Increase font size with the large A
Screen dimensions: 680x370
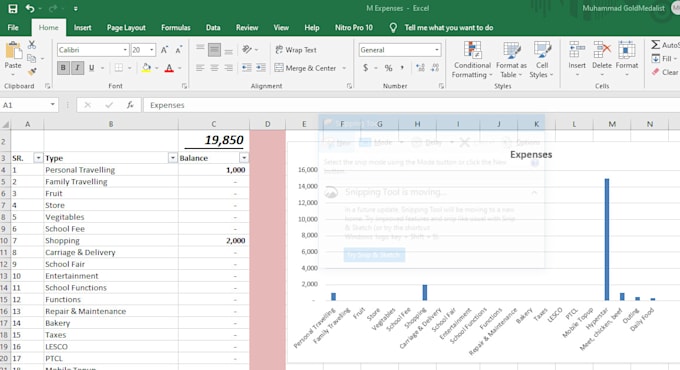click(x=164, y=50)
